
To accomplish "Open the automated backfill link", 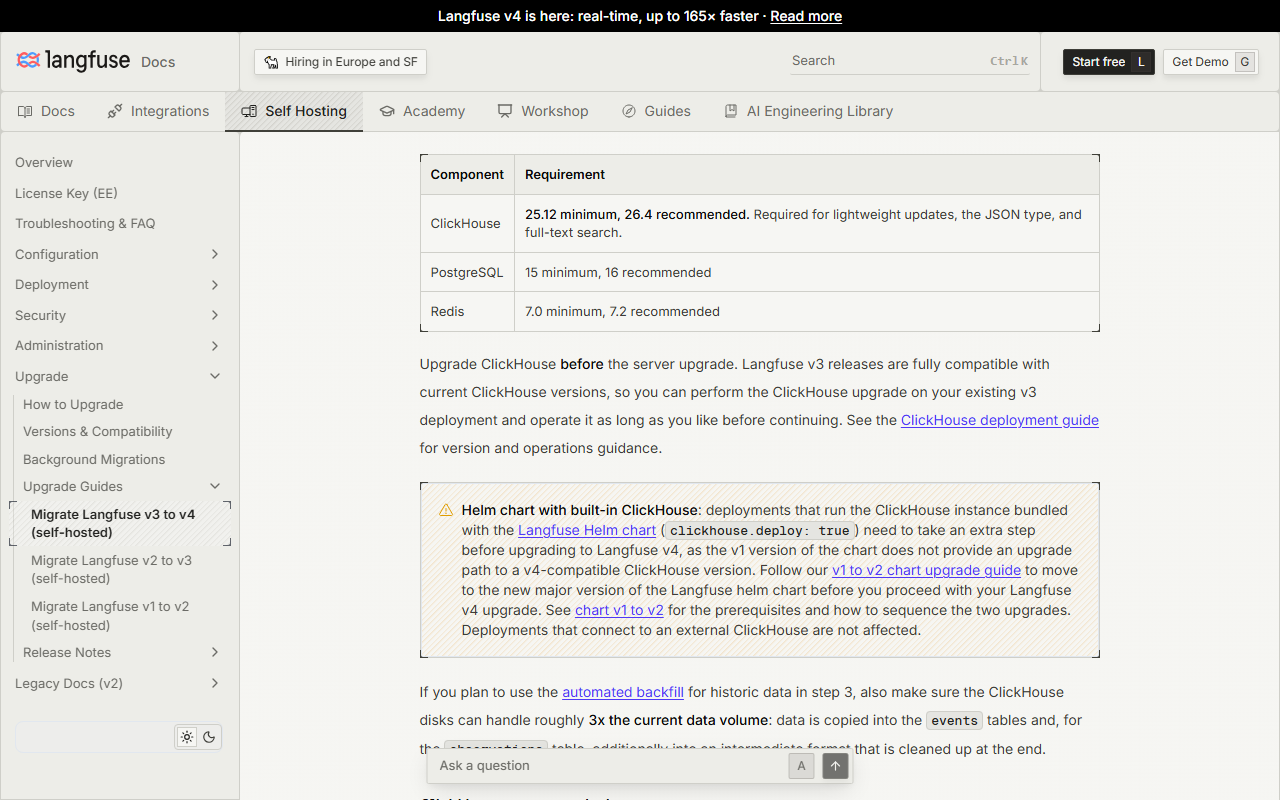I will click(x=623, y=692).
